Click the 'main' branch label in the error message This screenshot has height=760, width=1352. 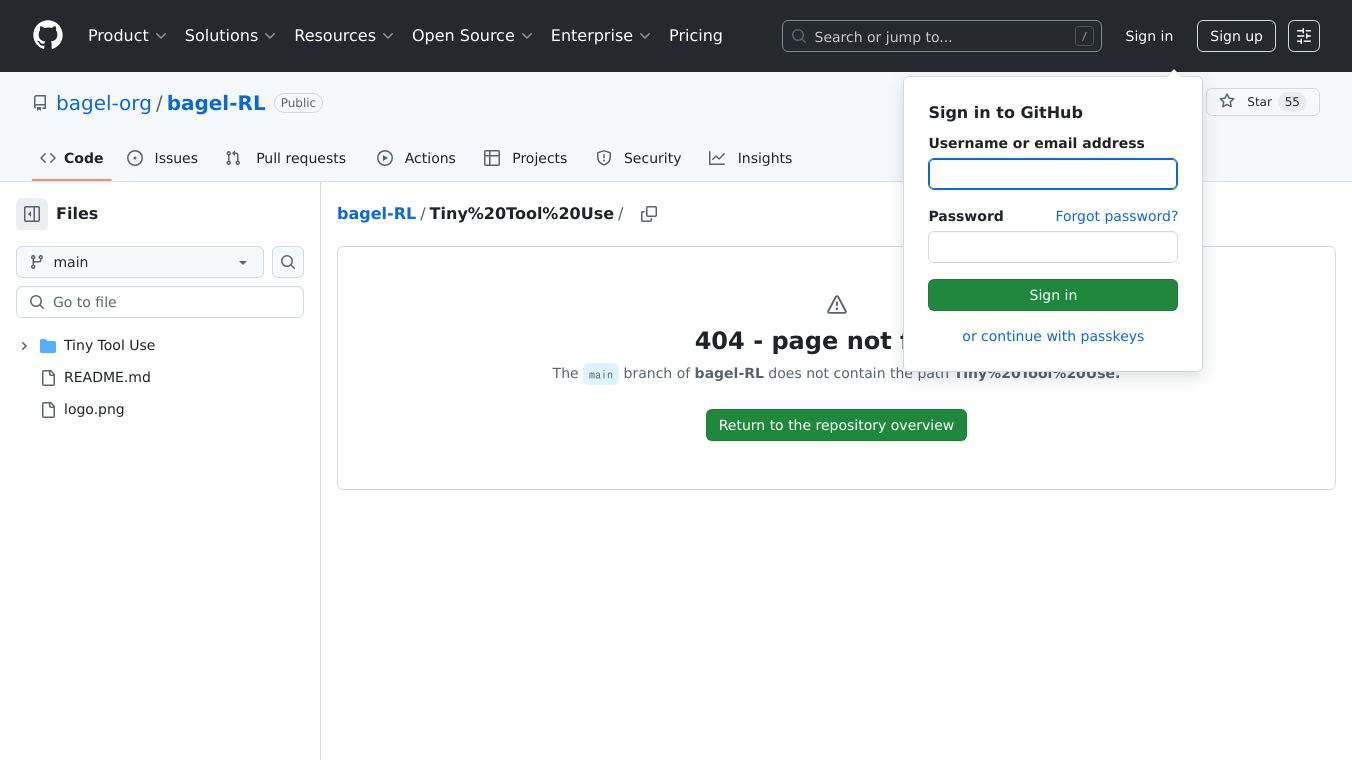click(x=601, y=374)
